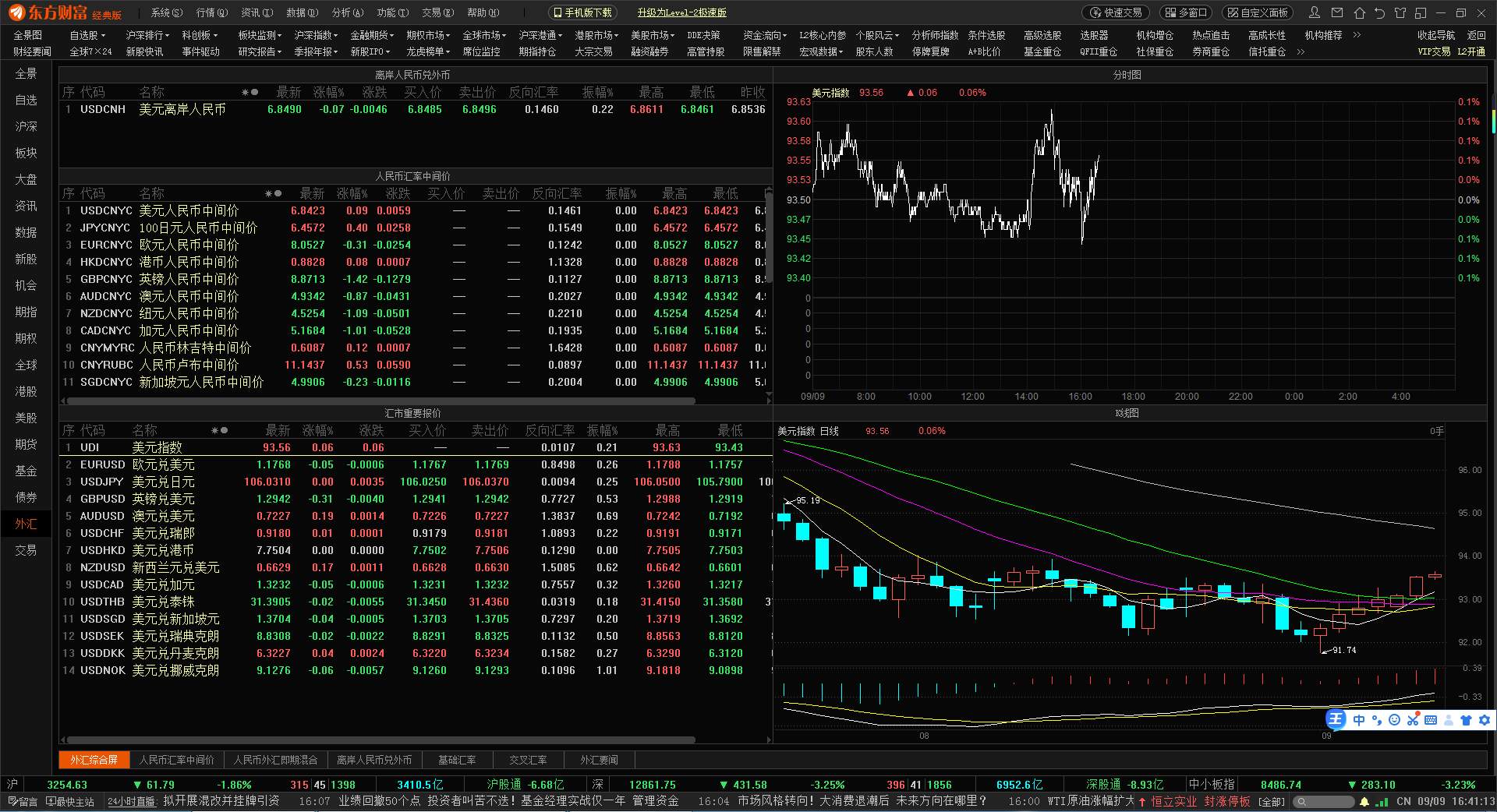
Task: Click the mail envelope icon in title bar
Action: [x=1337, y=12]
